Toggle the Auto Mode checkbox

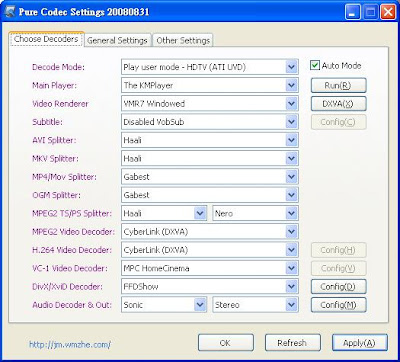tap(315, 65)
